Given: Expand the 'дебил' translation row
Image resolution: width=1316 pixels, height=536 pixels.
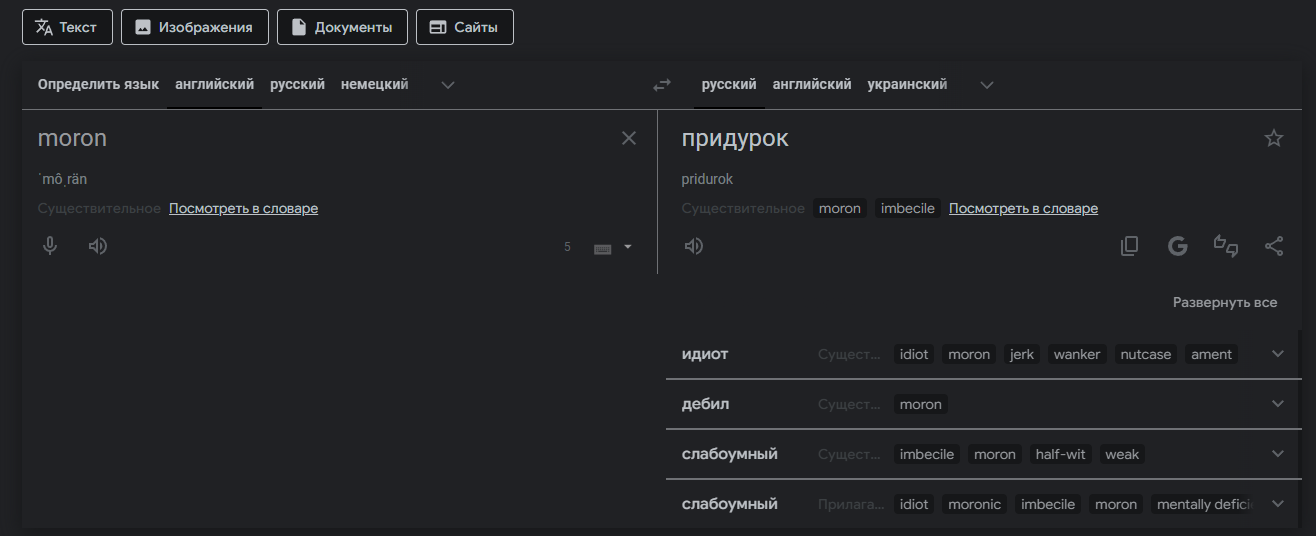Looking at the screenshot, I should click(x=1278, y=404).
